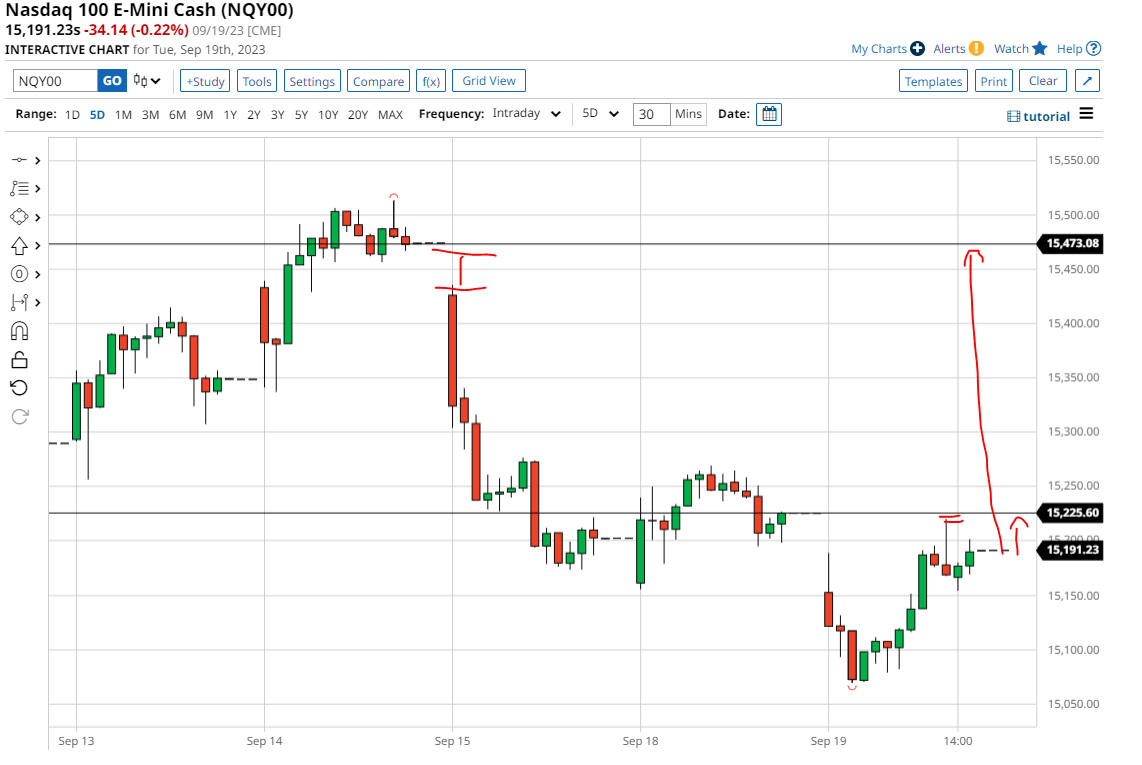1142x765 pixels.
Task: Select the 3Y range
Action: coord(277,114)
